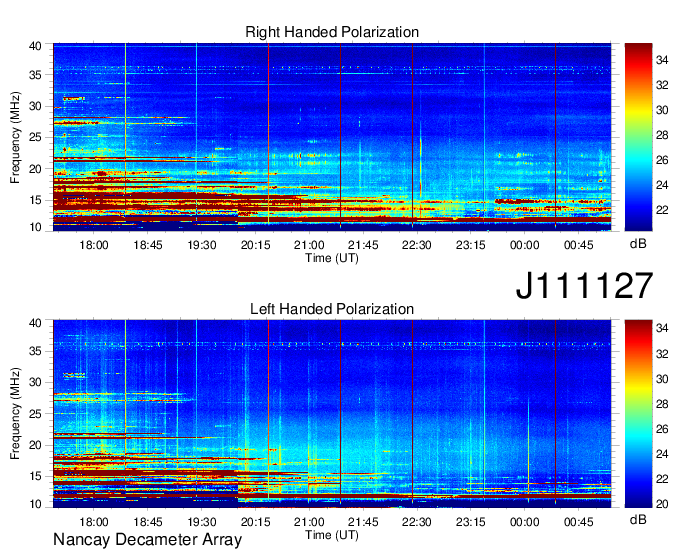680x552 pixels.
Task: Click the "34" label on the lower colorbar
Action: [662, 329]
